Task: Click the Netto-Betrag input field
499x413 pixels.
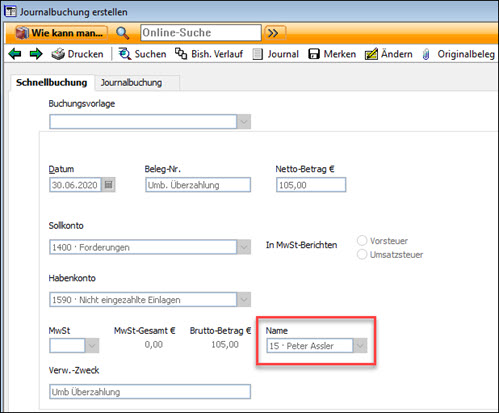Action: coord(311,185)
